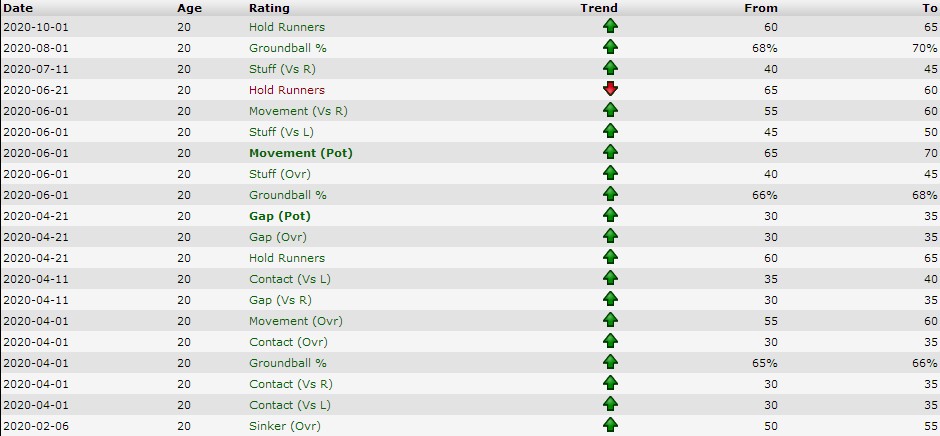Click the Trend column header
Screen dimensions: 940x436
click(x=599, y=8)
